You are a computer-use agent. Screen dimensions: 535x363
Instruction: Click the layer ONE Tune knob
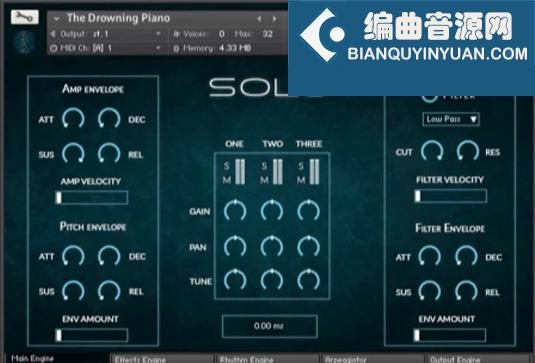coord(235,280)
